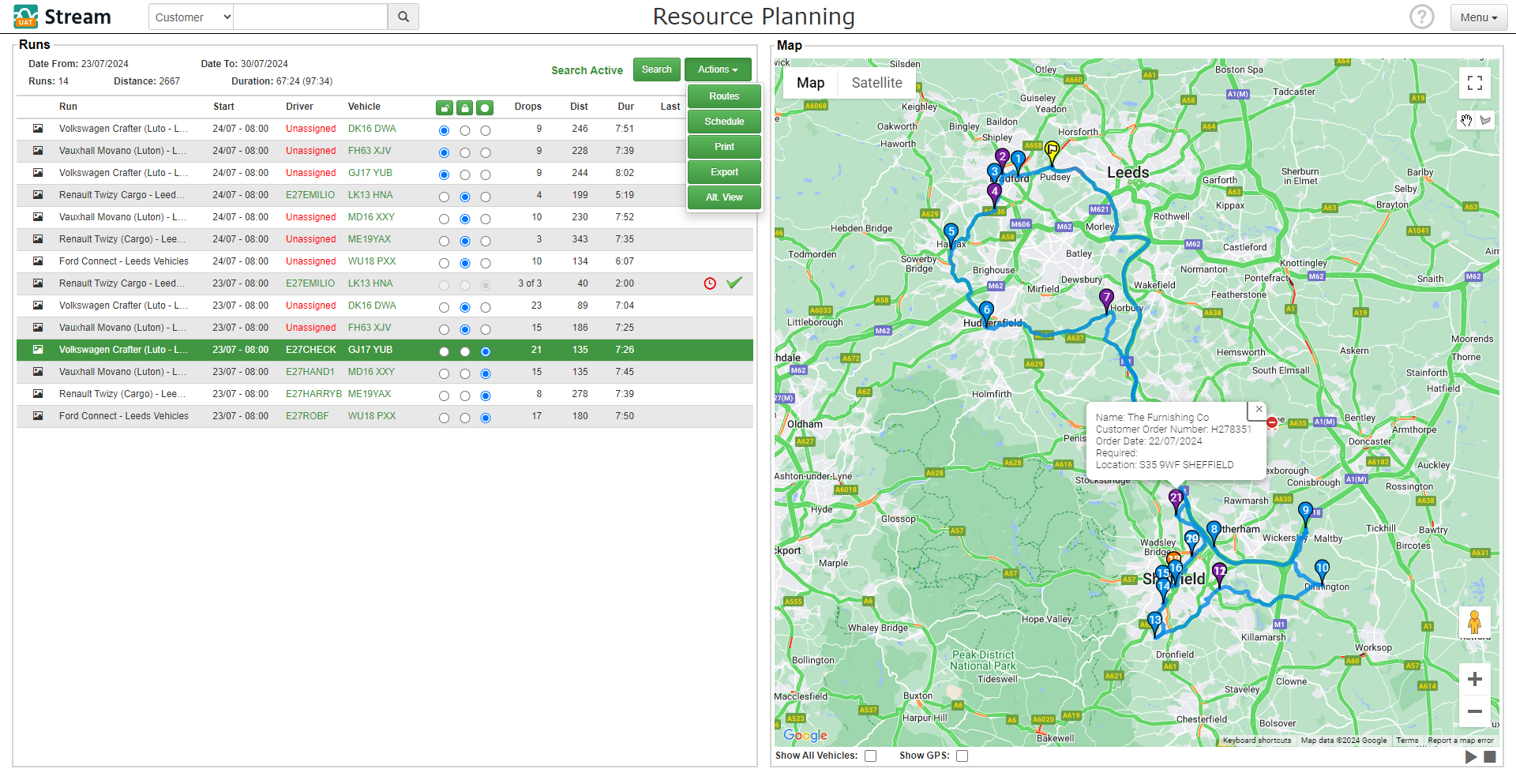Close the Furnishing Co info popup
1516x784 pixels.
[1258, 410]
